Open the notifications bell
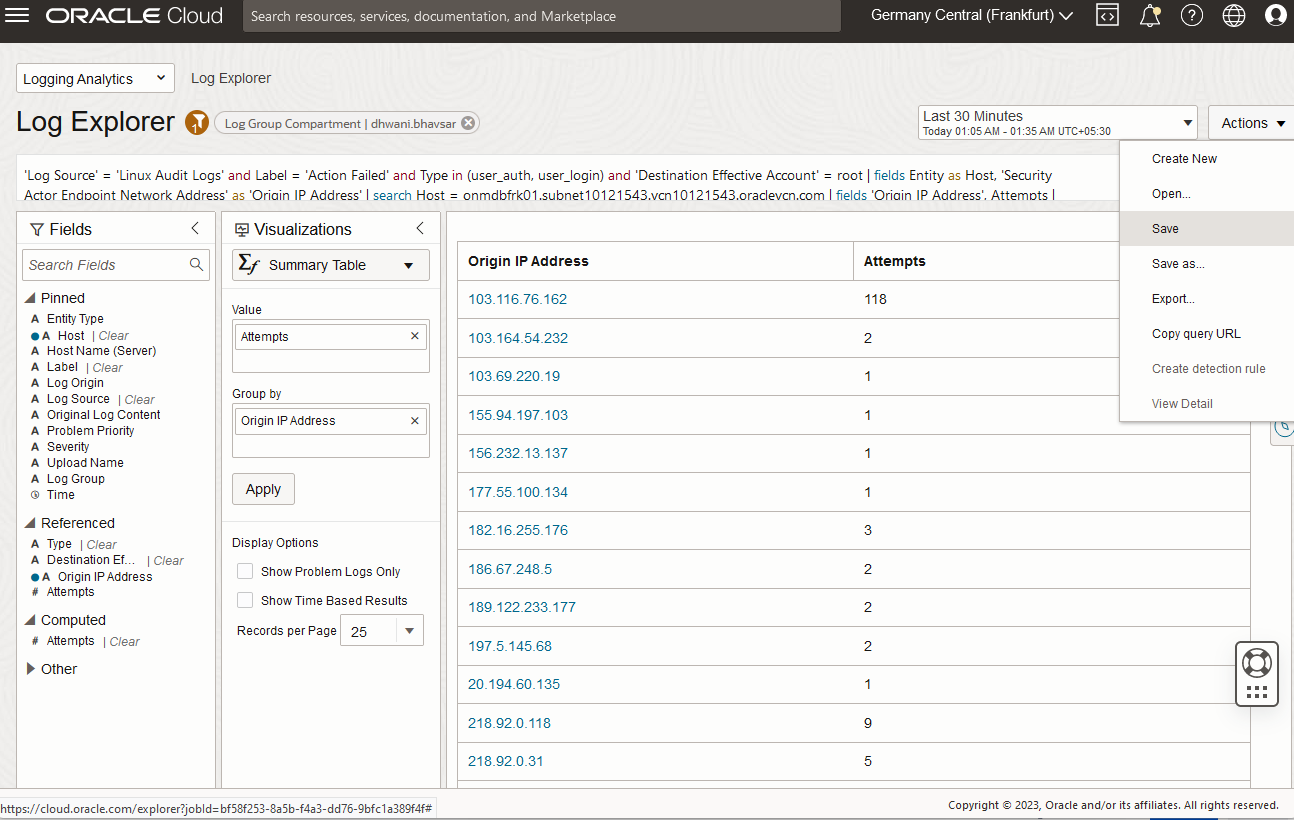 [1150, 15]
